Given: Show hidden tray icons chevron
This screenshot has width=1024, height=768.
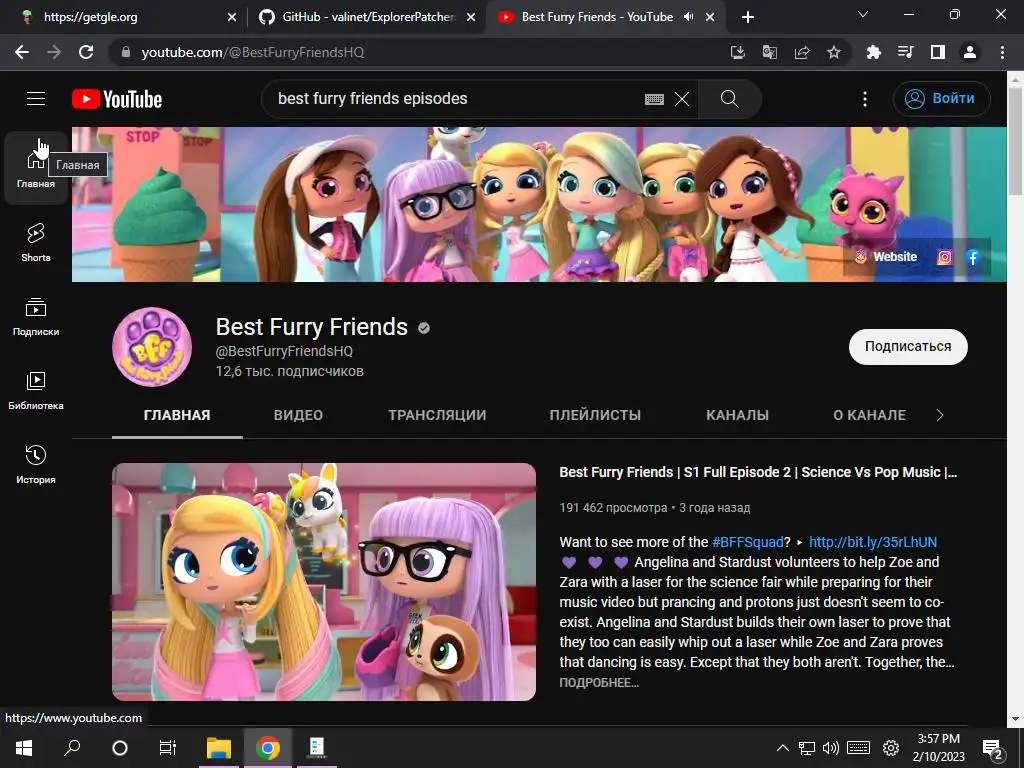Looking at the screenshot, I should coord(782,748).
